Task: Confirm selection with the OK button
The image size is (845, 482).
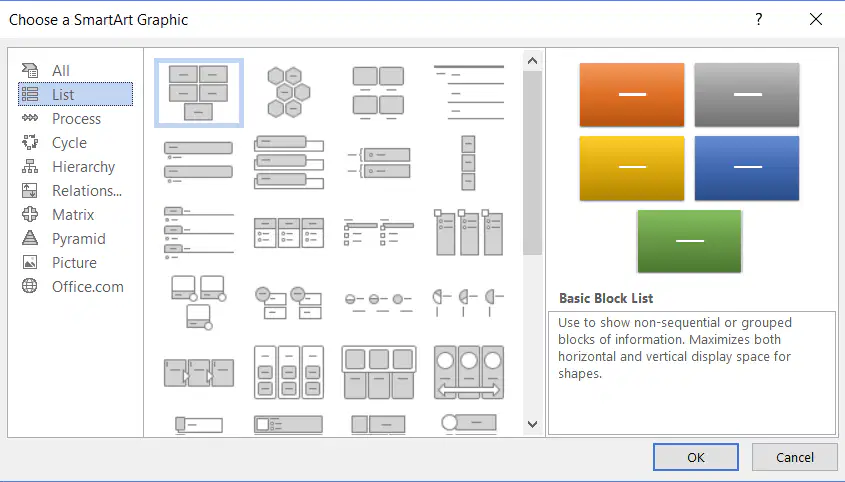Action: click(696, 457)
